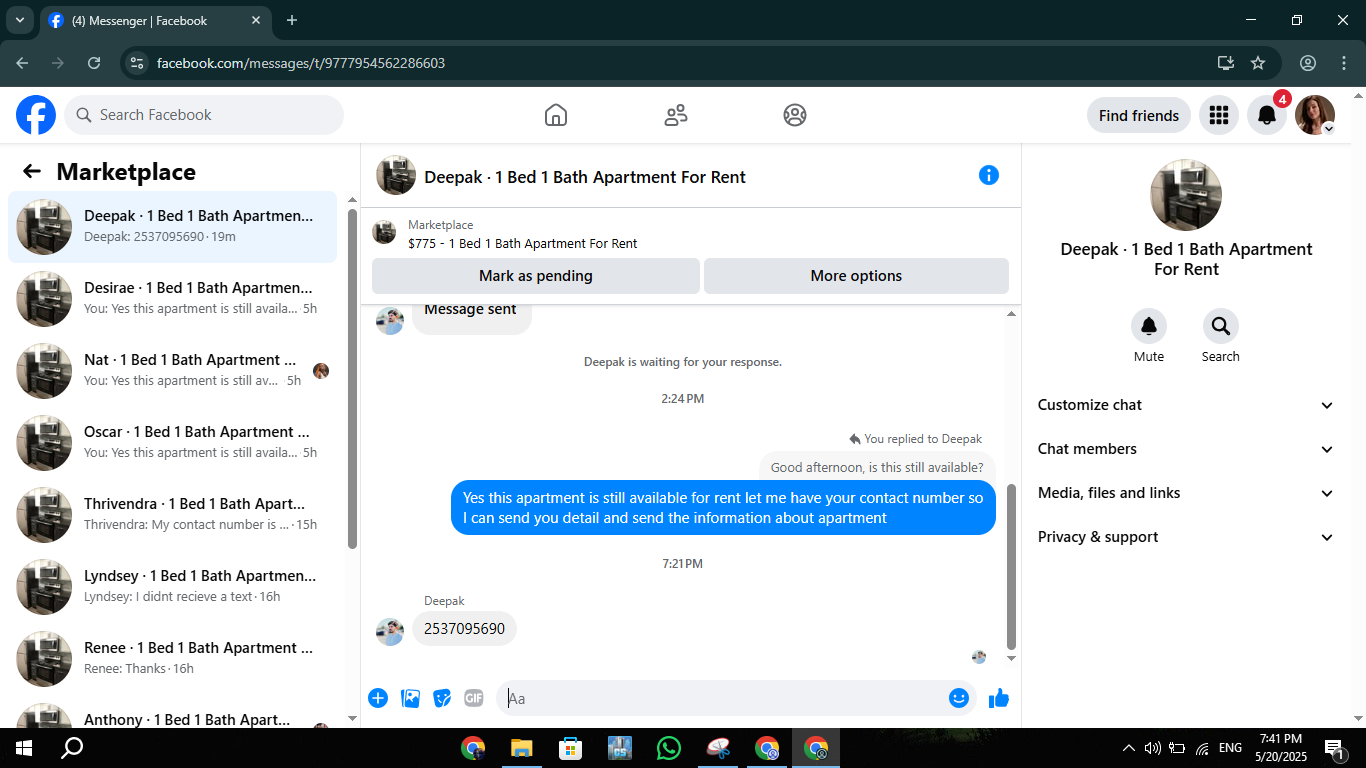Screen dimensions: 1366x768
Task: Close the Messenger browser tab
Action: pyautogui.click(x=256, y=20)
